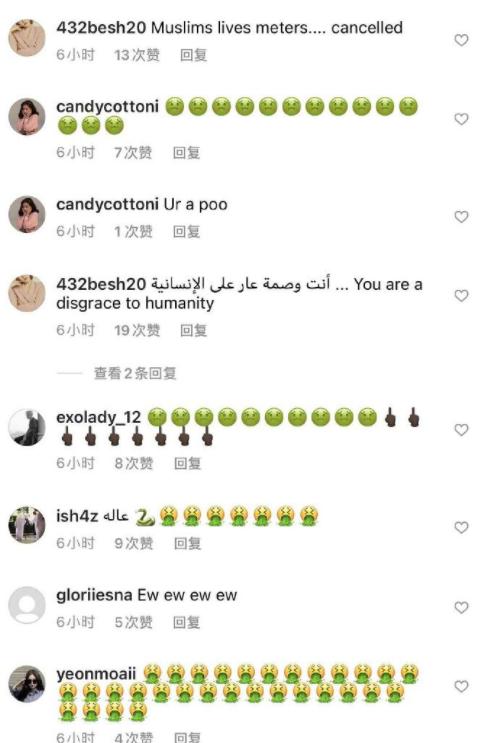This screenshot has width=489, height=743.
Task: Expand '查看2条回复' to view replies
Action: 135,373
